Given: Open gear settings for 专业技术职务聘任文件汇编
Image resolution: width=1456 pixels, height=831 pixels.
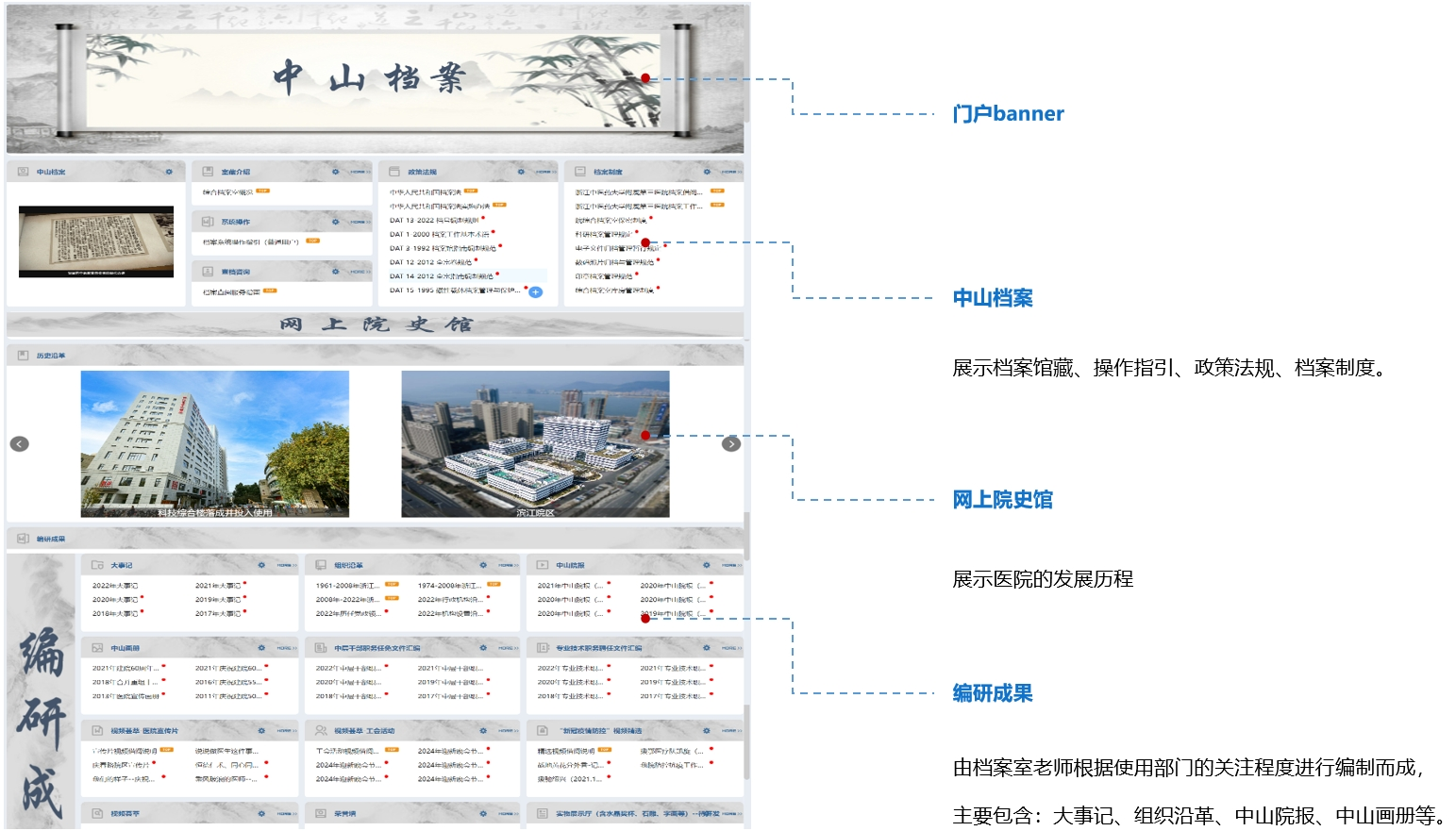Looking at the screenshot, I should (707, 648).
